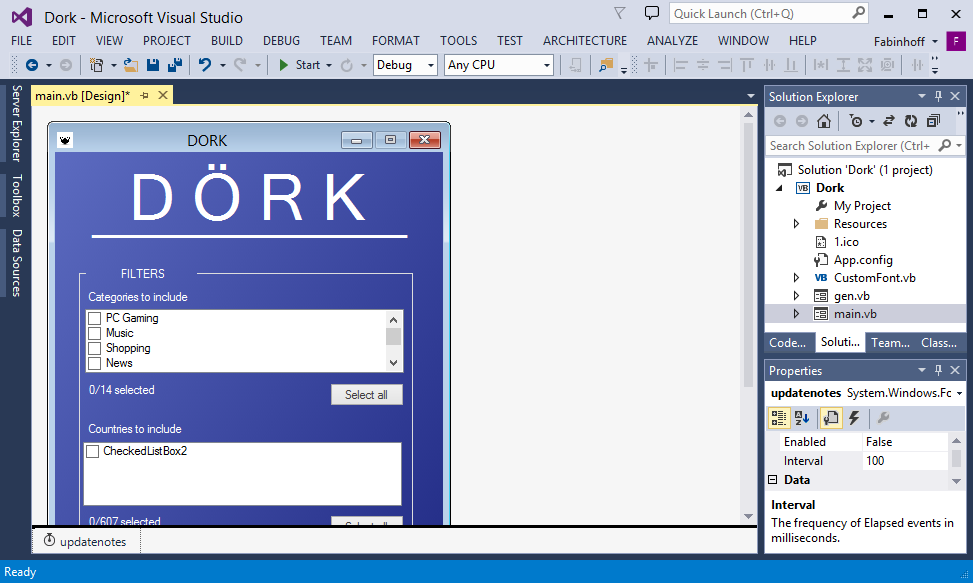
Task: Click the Undo arrow in toolbar
Action: tap(204, 65)
